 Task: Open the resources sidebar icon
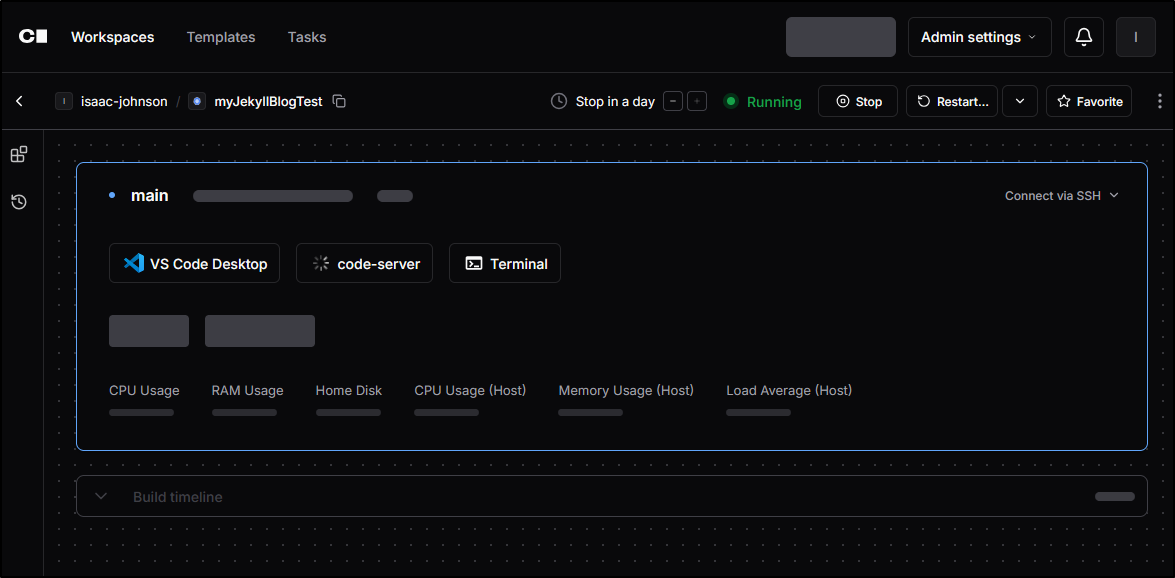click(19, 155)
